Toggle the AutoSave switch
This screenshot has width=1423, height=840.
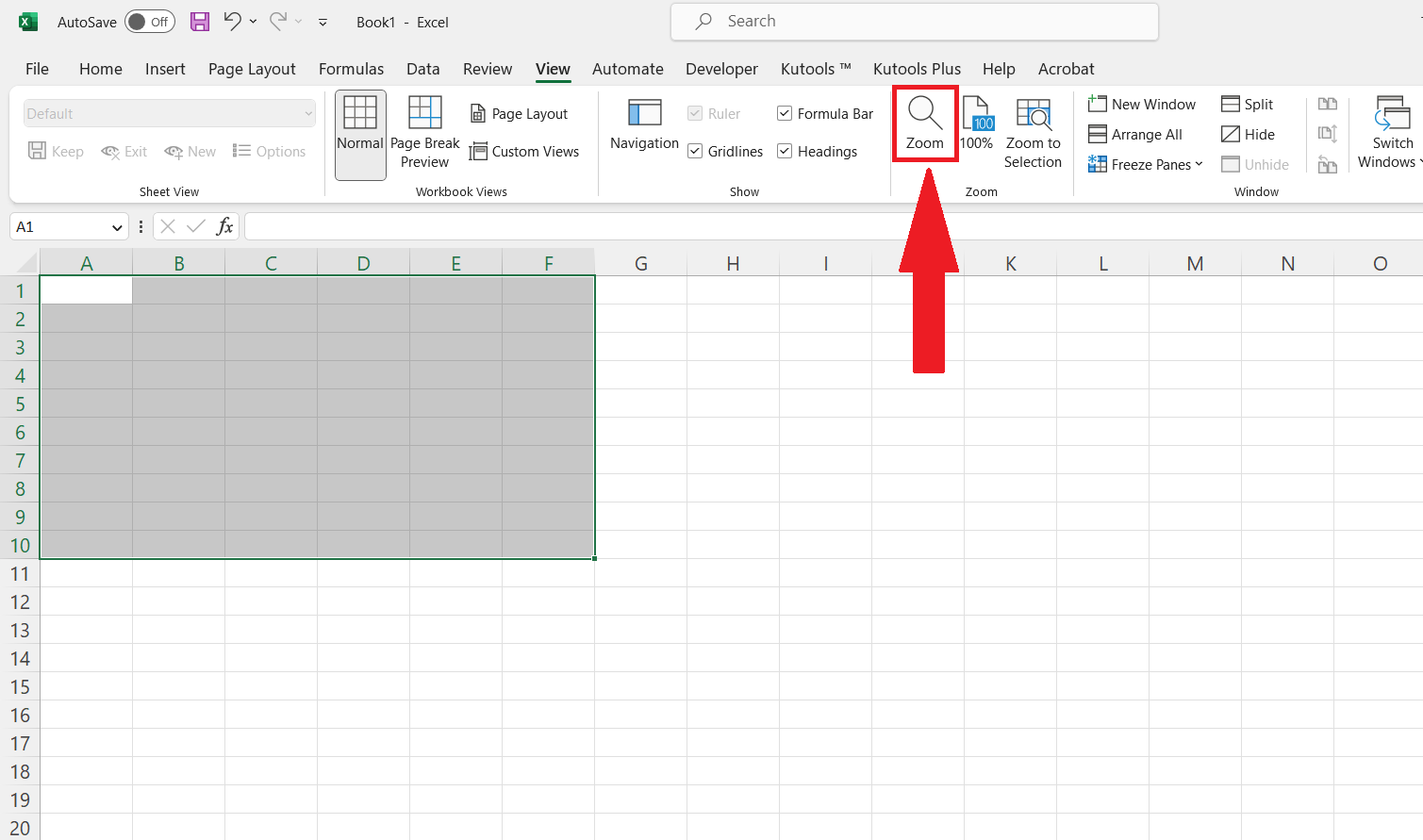[149, 21]
